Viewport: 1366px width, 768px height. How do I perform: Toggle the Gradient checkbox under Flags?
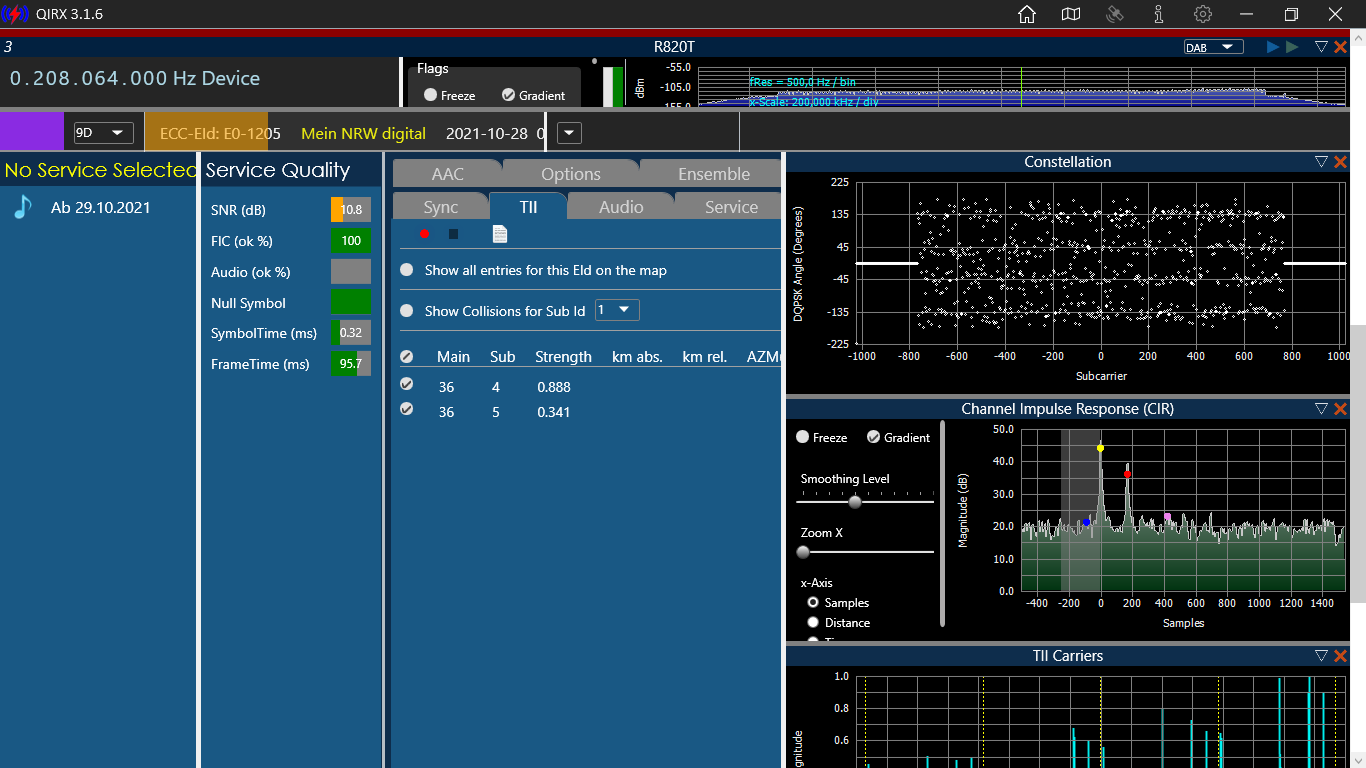click(509, 95)
